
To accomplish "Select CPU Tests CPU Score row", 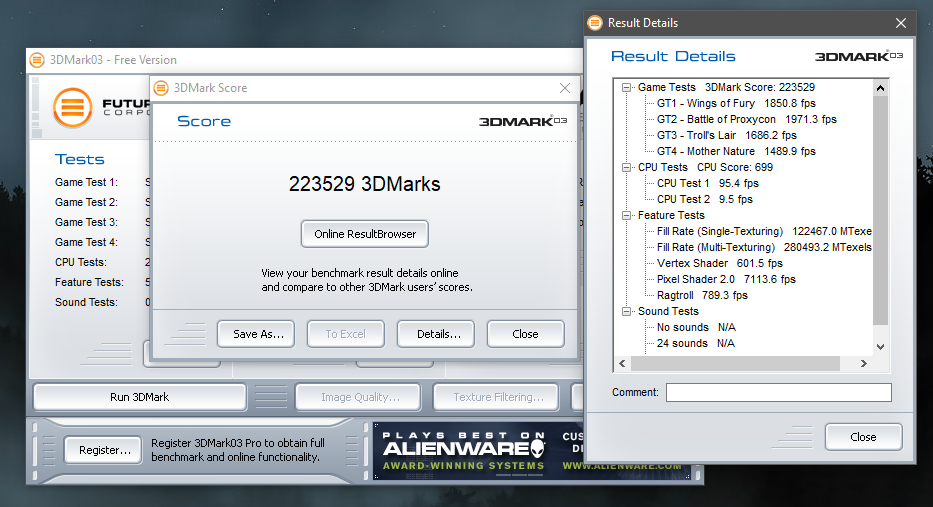I will pos(705,168).
